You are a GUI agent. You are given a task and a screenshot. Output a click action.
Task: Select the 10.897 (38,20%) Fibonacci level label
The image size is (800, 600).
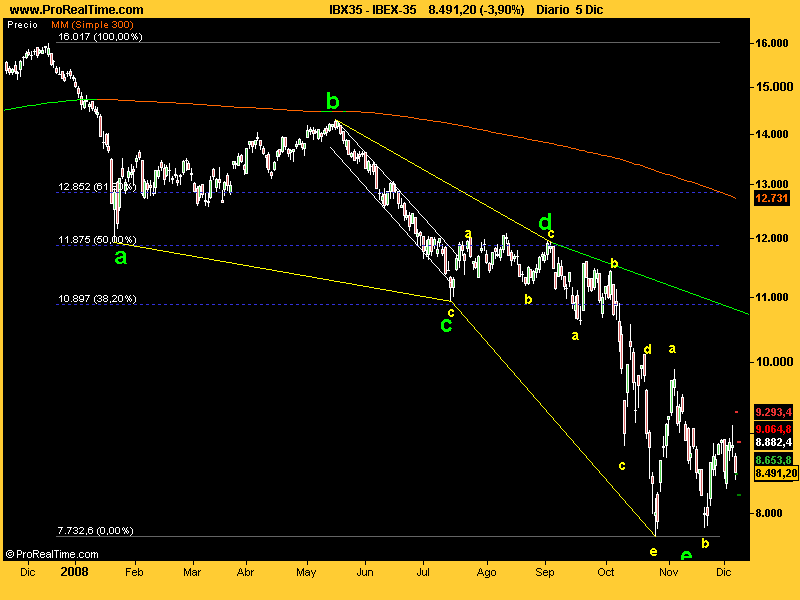coord(97,298)
